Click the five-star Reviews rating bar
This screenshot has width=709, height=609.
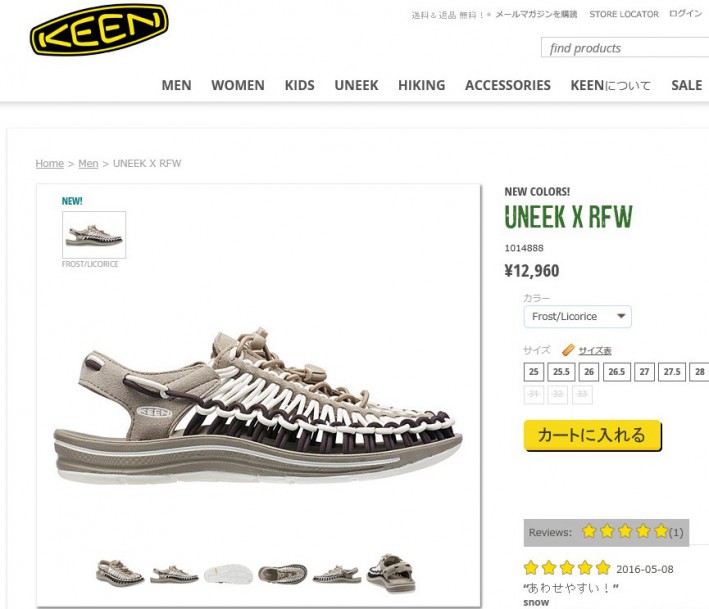[606, 532]
